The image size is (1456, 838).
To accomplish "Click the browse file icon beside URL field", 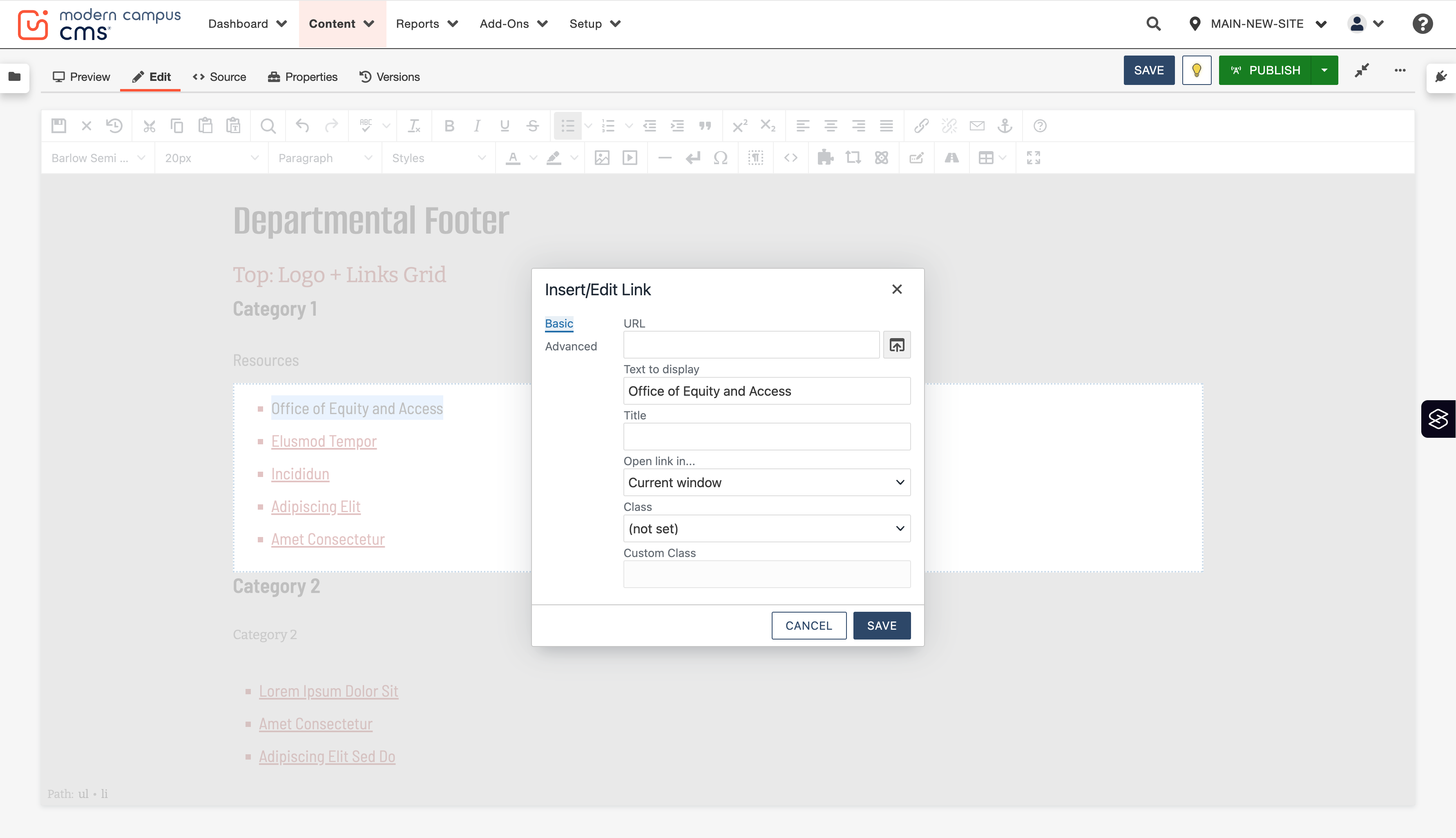I will coord(896,345).
